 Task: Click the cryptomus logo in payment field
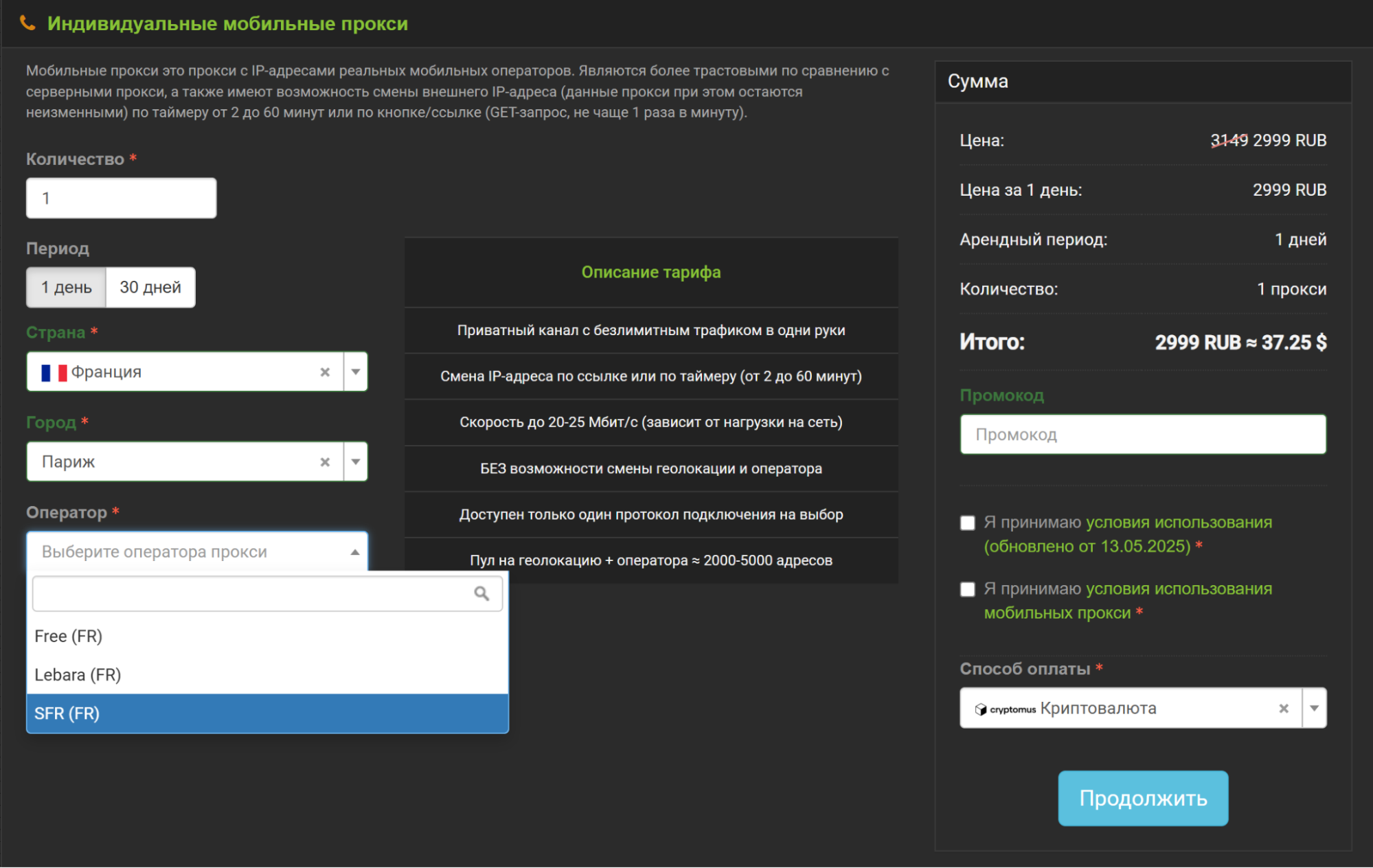coord(1006,709)
